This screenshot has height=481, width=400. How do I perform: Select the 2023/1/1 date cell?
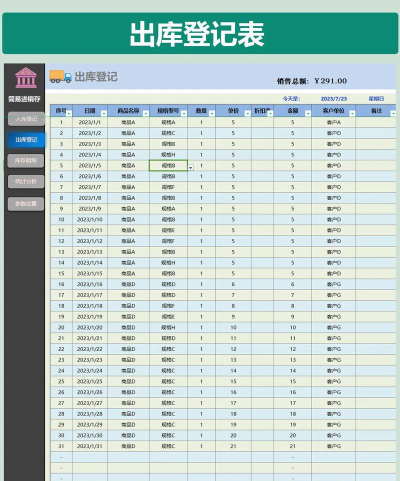(x=90, y=122)
